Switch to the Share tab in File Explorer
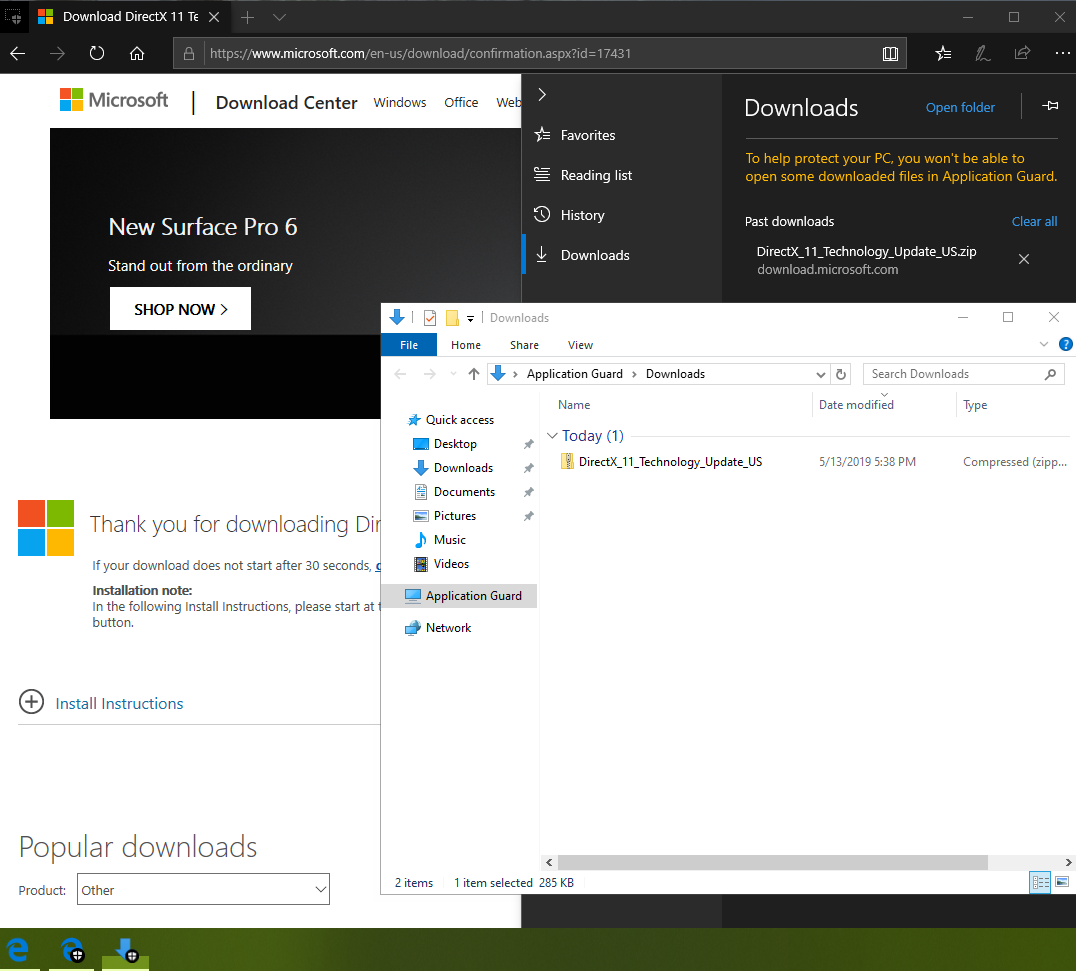Screen dimensions: 1076x971 tap(524, 344)
